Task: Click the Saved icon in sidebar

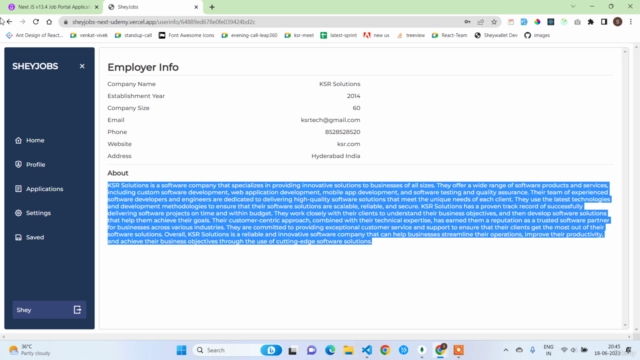Action: pyautogui.click(x=18, y=237)
